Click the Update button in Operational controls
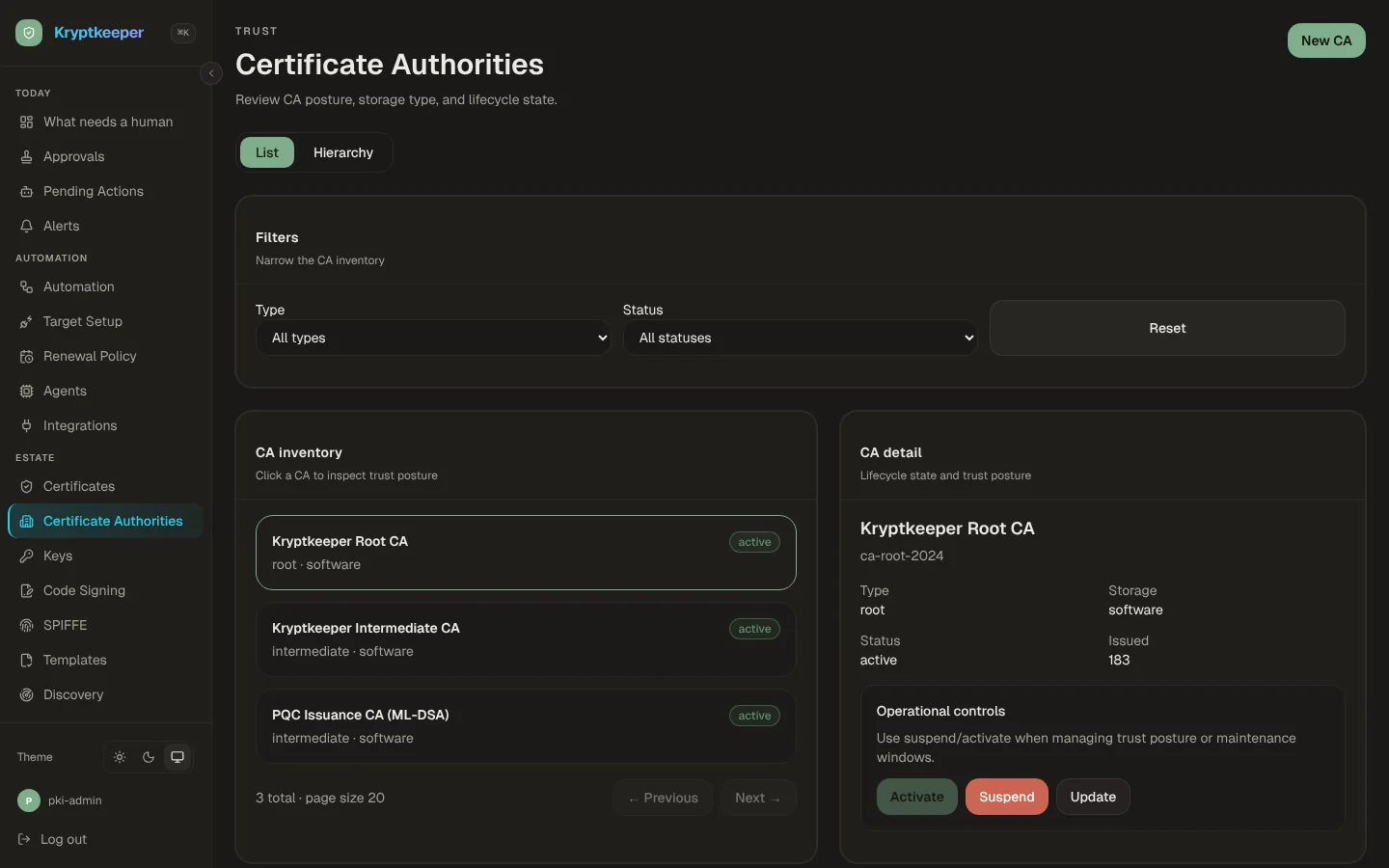 click(x=1093, y=797)
